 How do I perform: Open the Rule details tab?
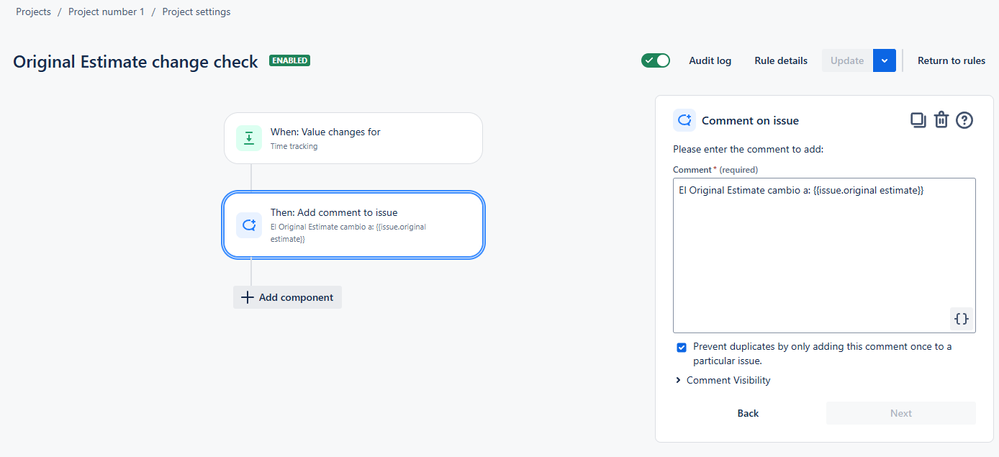point(781,61)
